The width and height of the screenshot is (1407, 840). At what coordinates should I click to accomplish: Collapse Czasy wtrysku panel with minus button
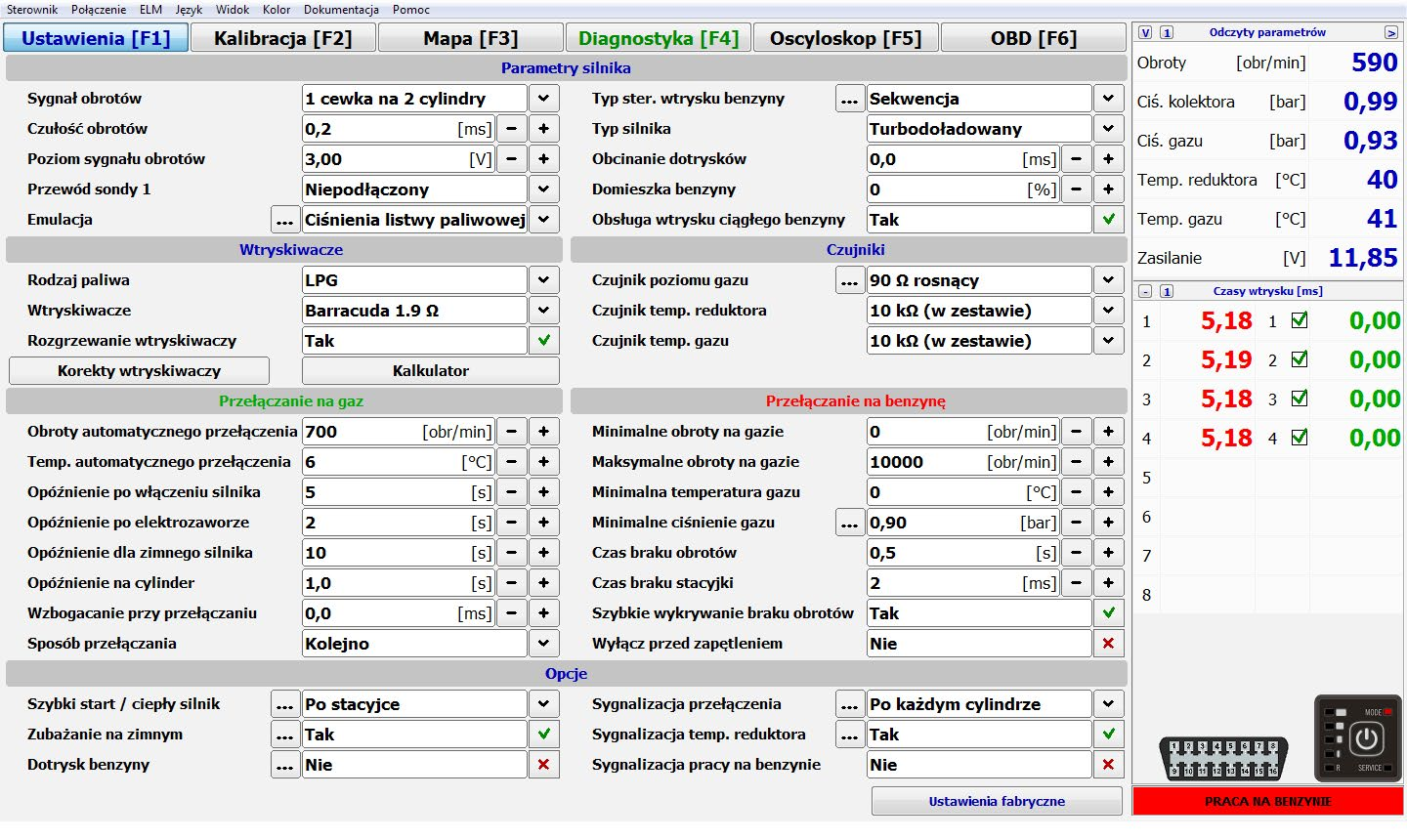(1146, 291)
